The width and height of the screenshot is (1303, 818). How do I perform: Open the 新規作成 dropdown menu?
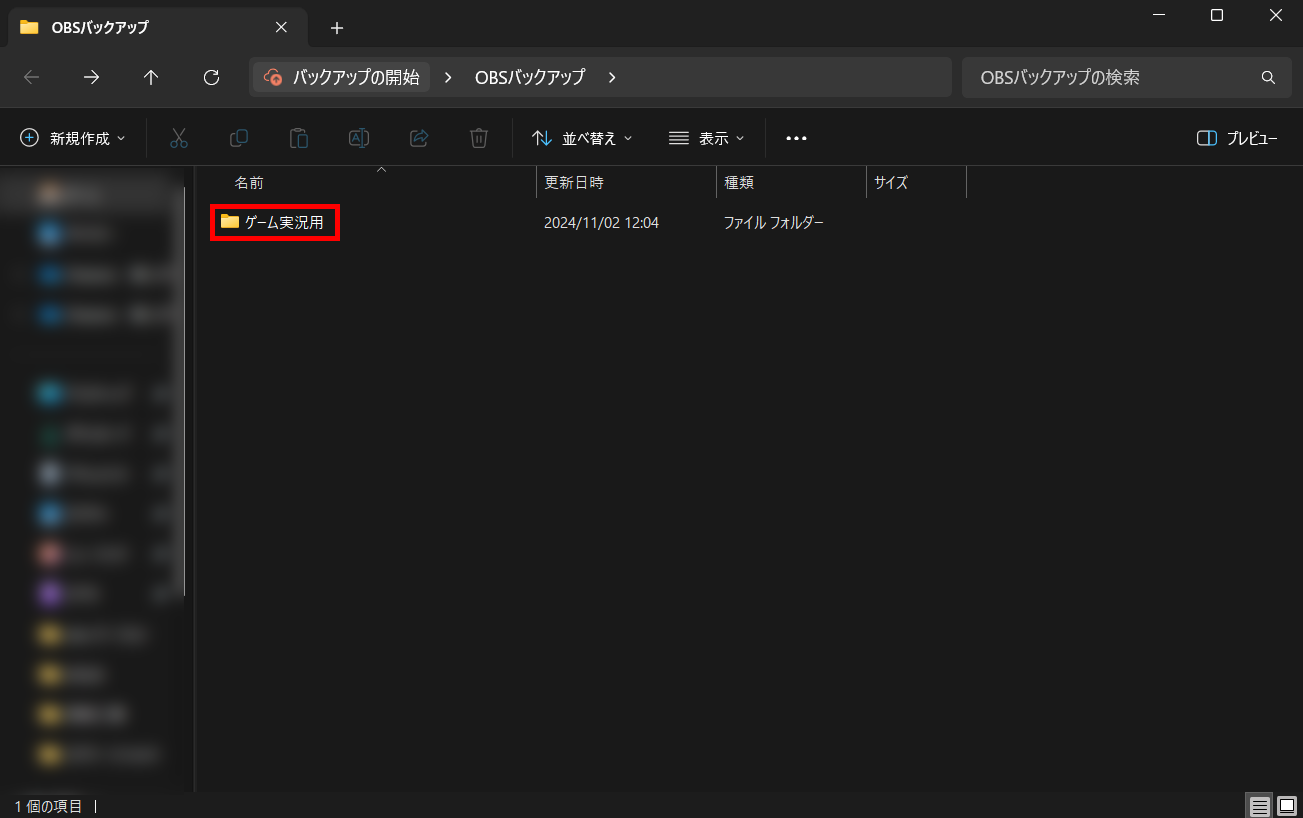[73, 138]
